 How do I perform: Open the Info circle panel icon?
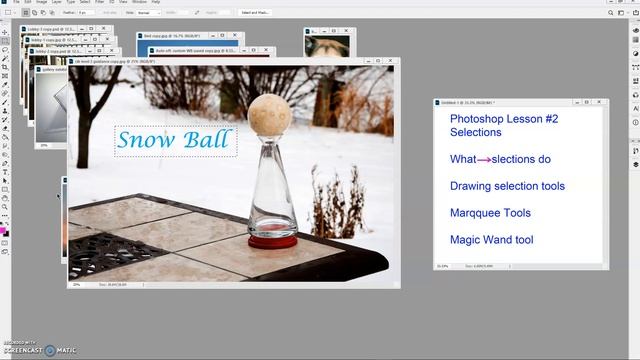[636, 122]
